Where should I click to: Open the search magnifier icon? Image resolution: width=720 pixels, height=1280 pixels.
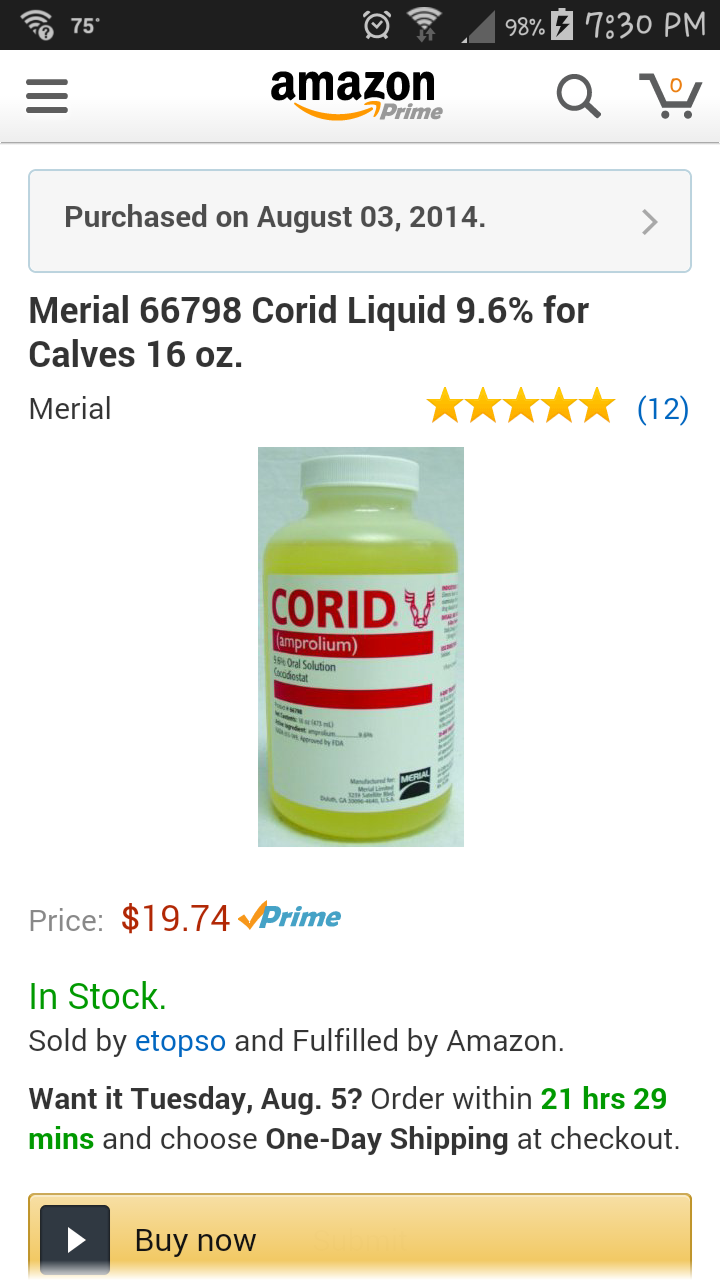578,97
